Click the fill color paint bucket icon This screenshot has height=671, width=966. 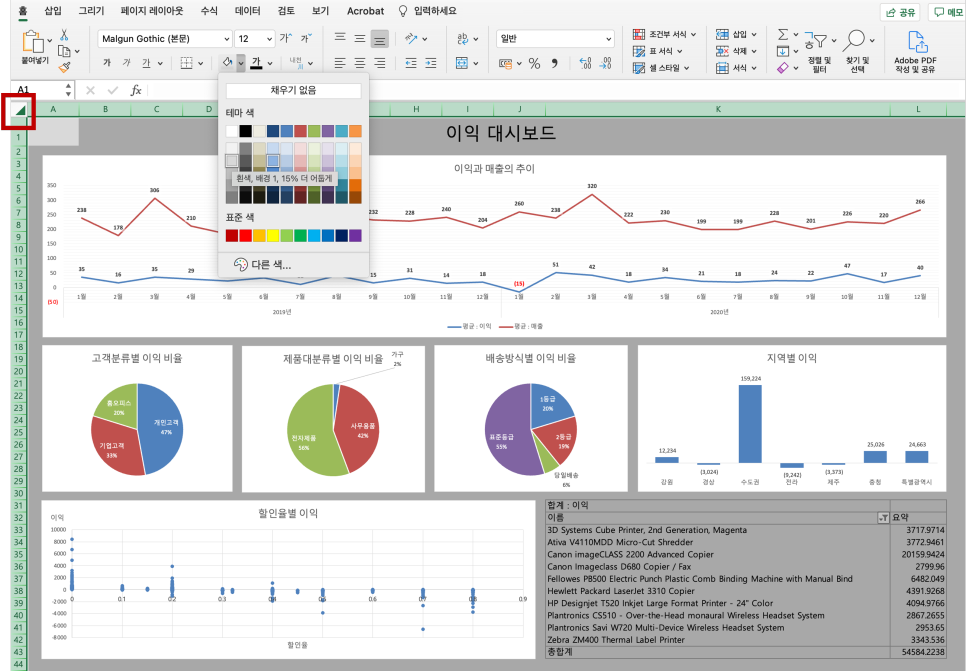tap(227, 62)
